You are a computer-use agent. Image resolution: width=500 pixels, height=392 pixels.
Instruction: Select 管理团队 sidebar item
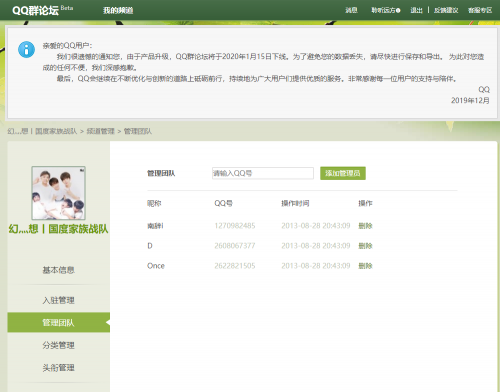click(x=59, y=322)
